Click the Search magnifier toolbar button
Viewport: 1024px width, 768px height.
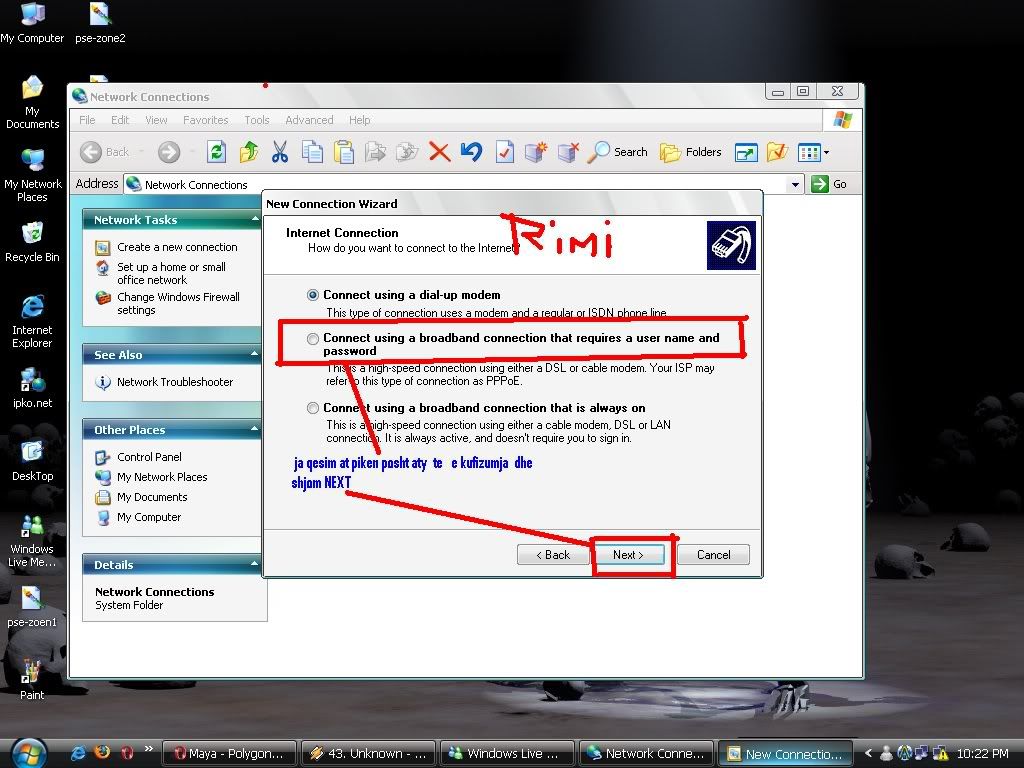[617, 152]
